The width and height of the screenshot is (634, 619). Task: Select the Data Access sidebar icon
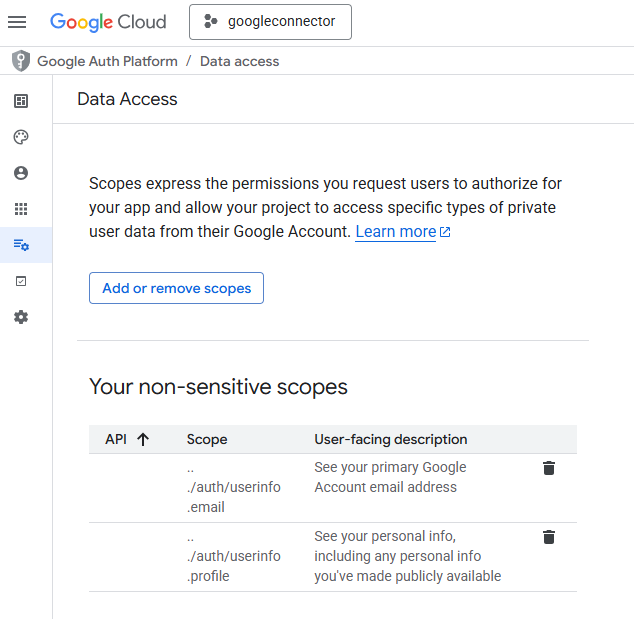pyautogui.click(x=21, y=245)
